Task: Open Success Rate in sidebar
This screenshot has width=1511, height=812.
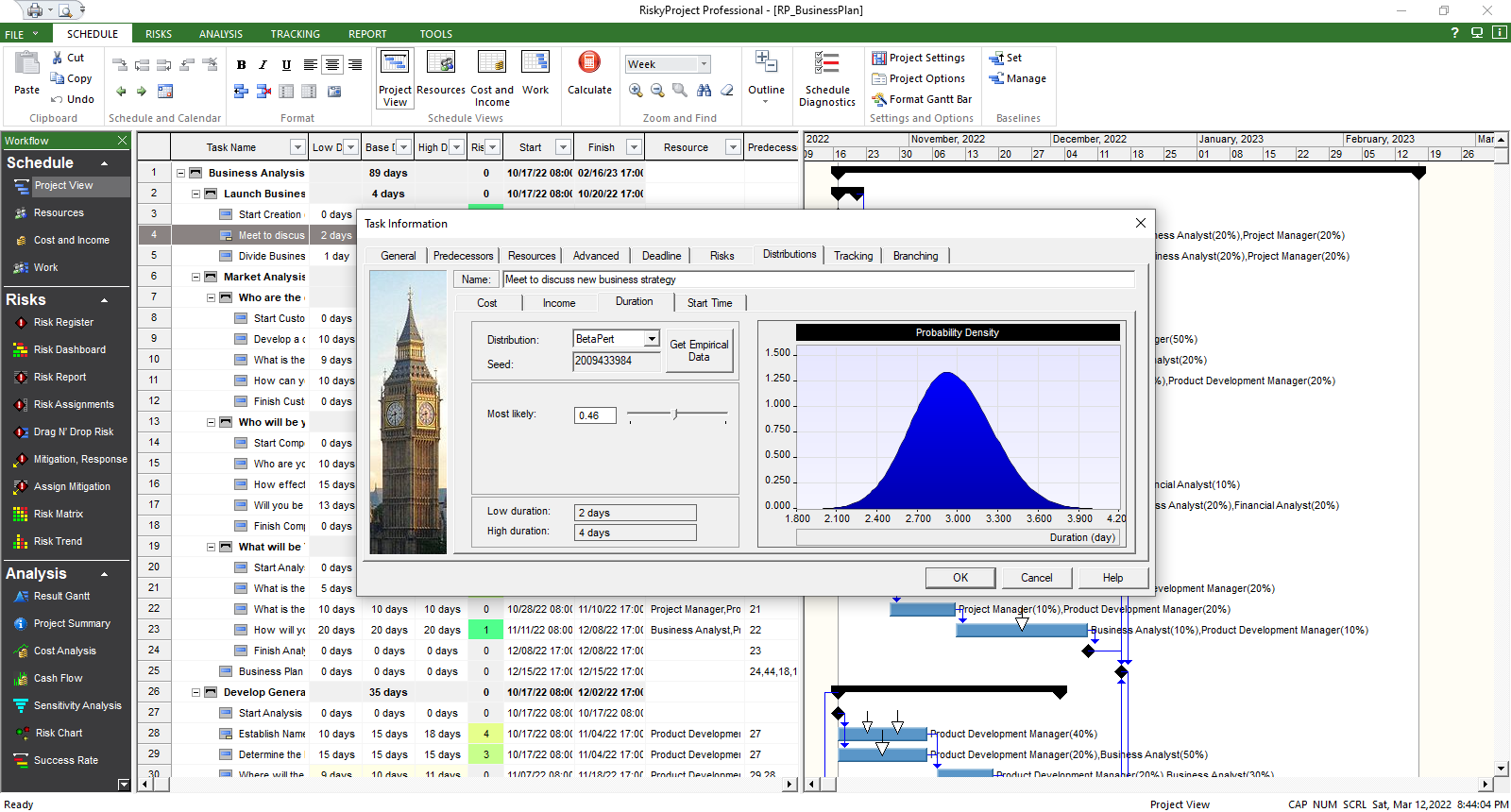Action: [65, 760]
